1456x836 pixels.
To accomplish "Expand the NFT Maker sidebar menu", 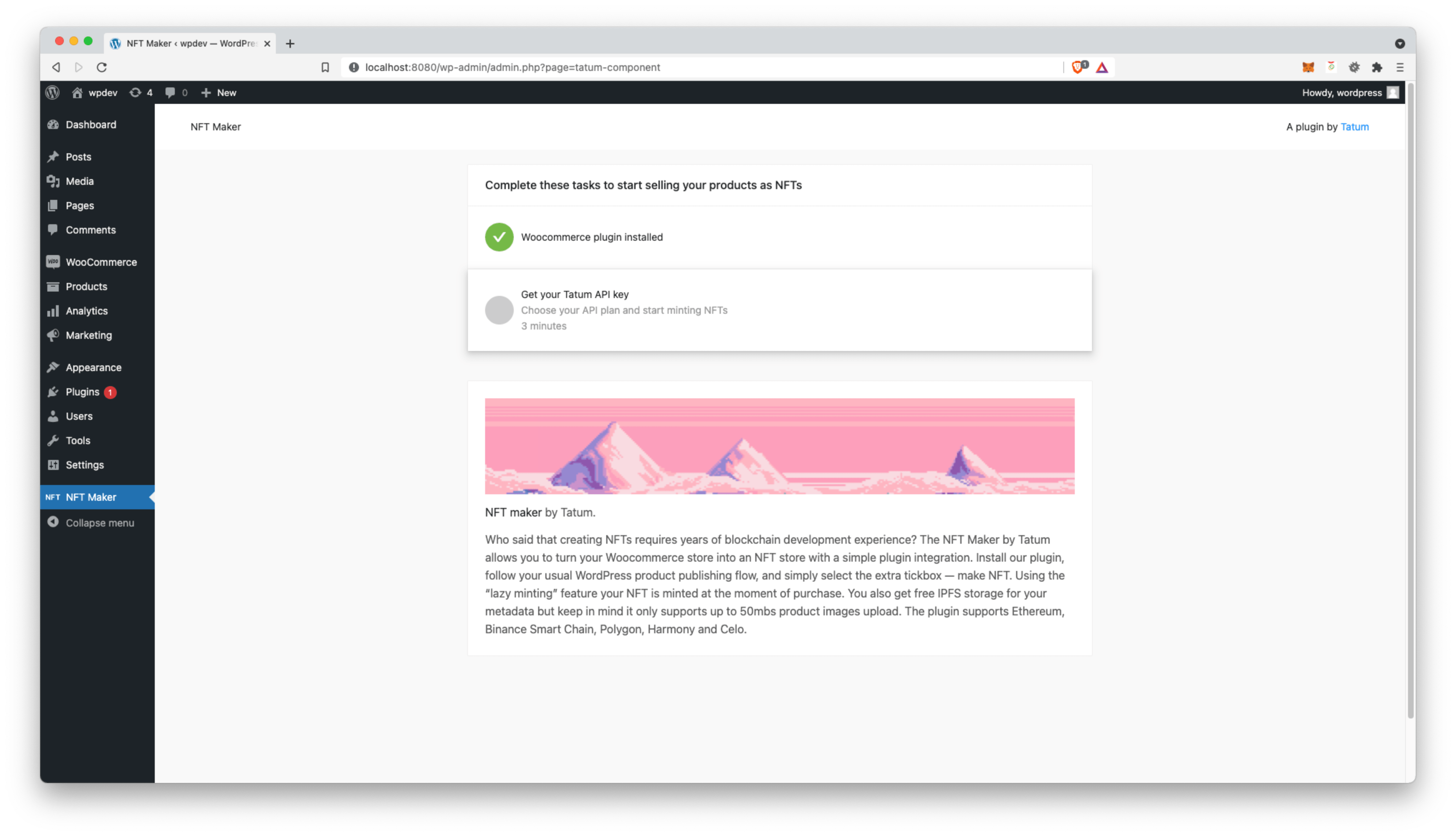I will (x=91, y=497).
